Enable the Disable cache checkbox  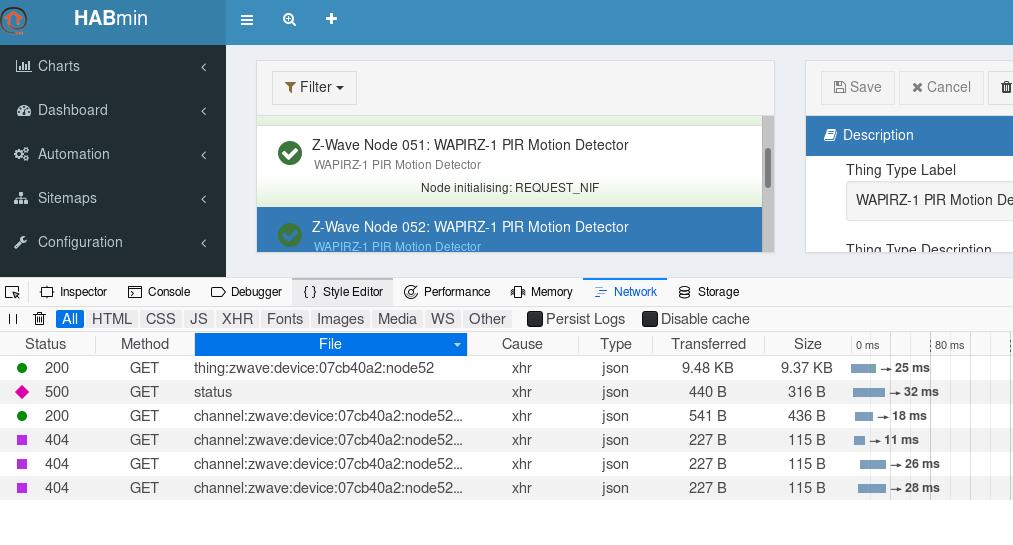click(650, 319)
